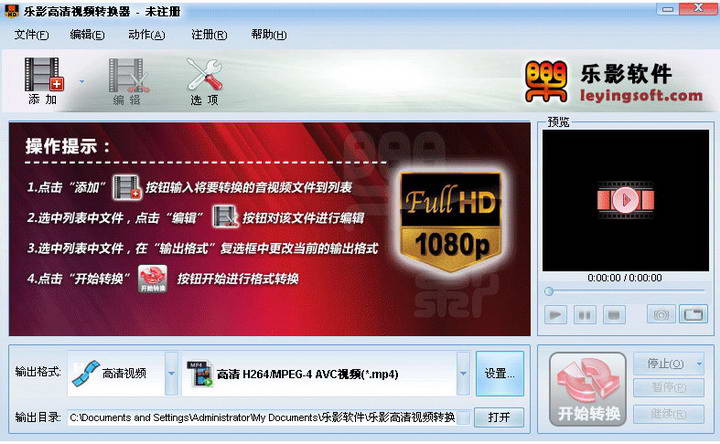Click the 0:00:00 / 0:00:00 time text
720x444 pixels.
624,278
